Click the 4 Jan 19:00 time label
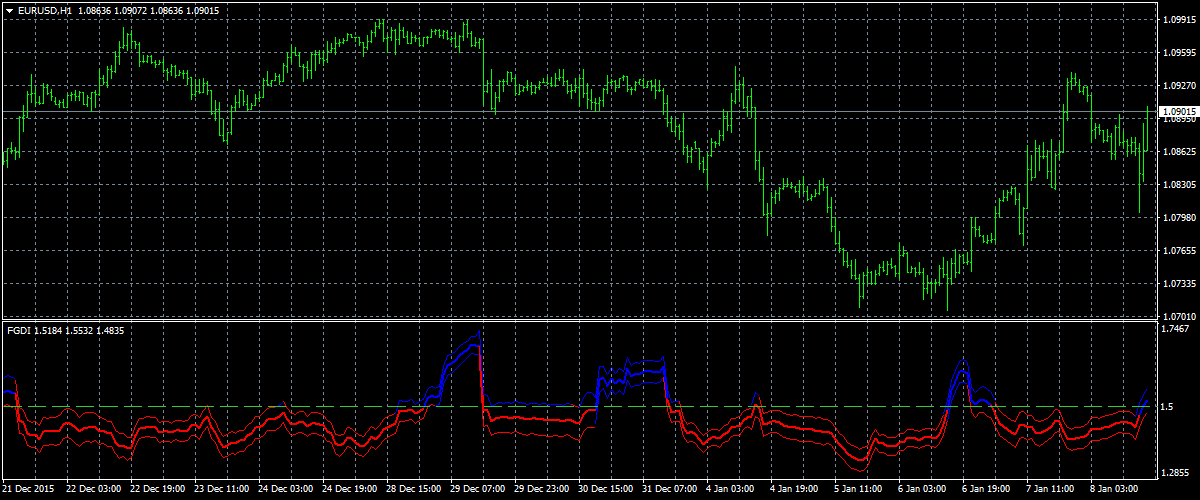Image resolution: width=1200 pixels, height=500 pixels. click(795, 490)
